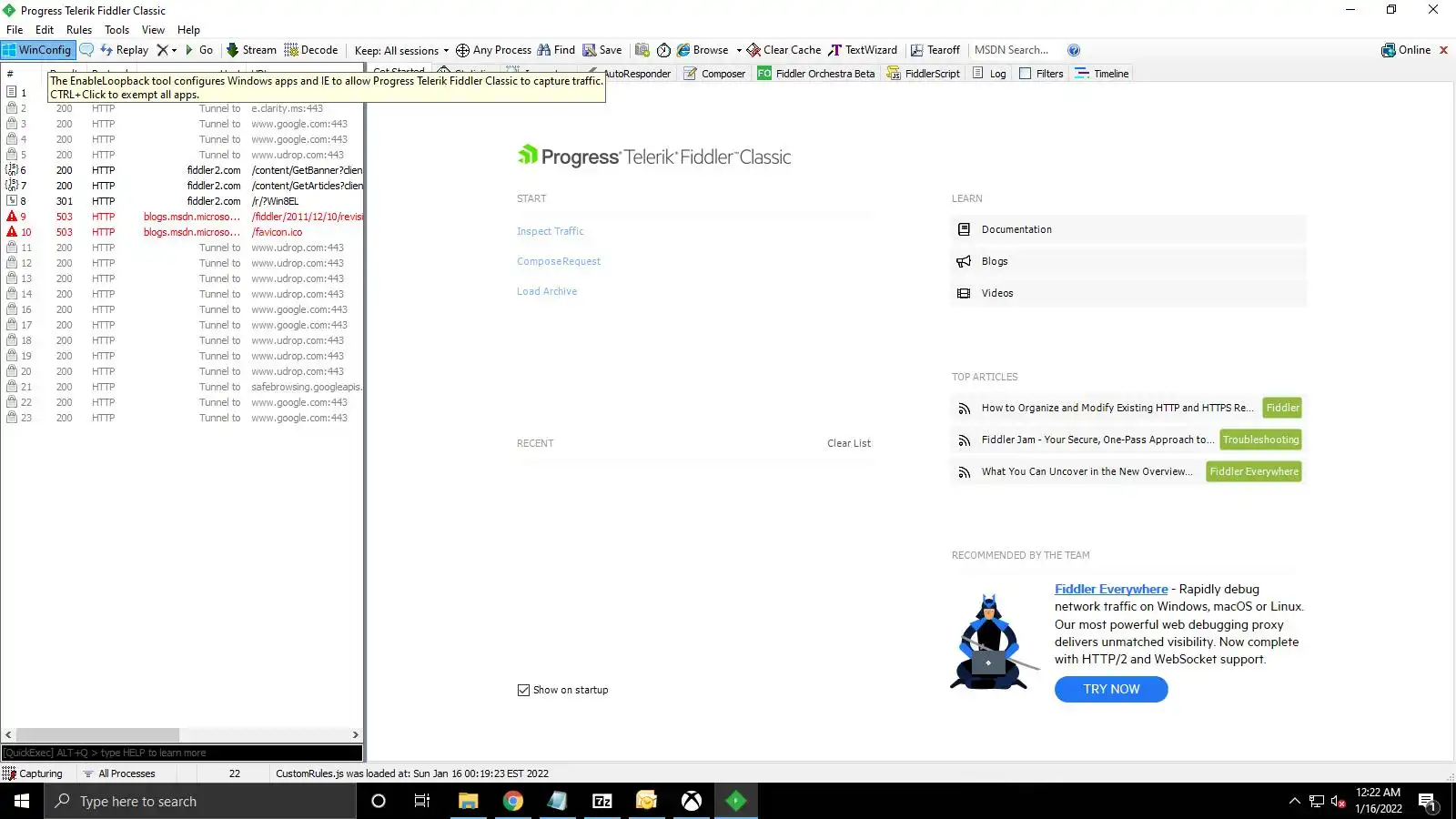Open File Explorer from the taskbar
This screenshot has height=819, width=1456.
[x=468, y=801]
